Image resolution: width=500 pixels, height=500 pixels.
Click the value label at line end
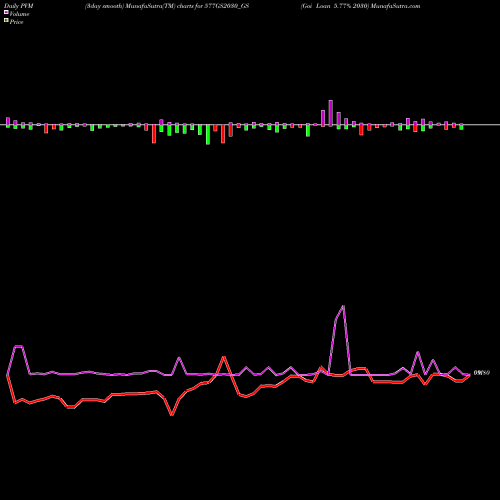[482, 373]
